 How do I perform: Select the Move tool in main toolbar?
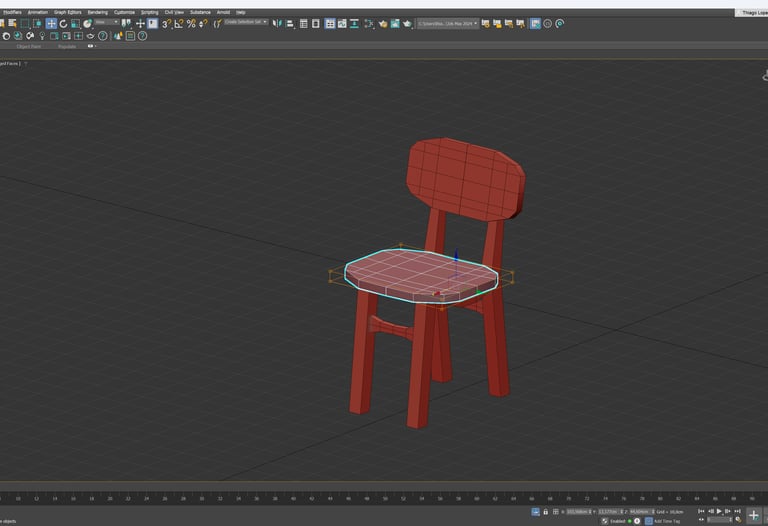[51, 23]
